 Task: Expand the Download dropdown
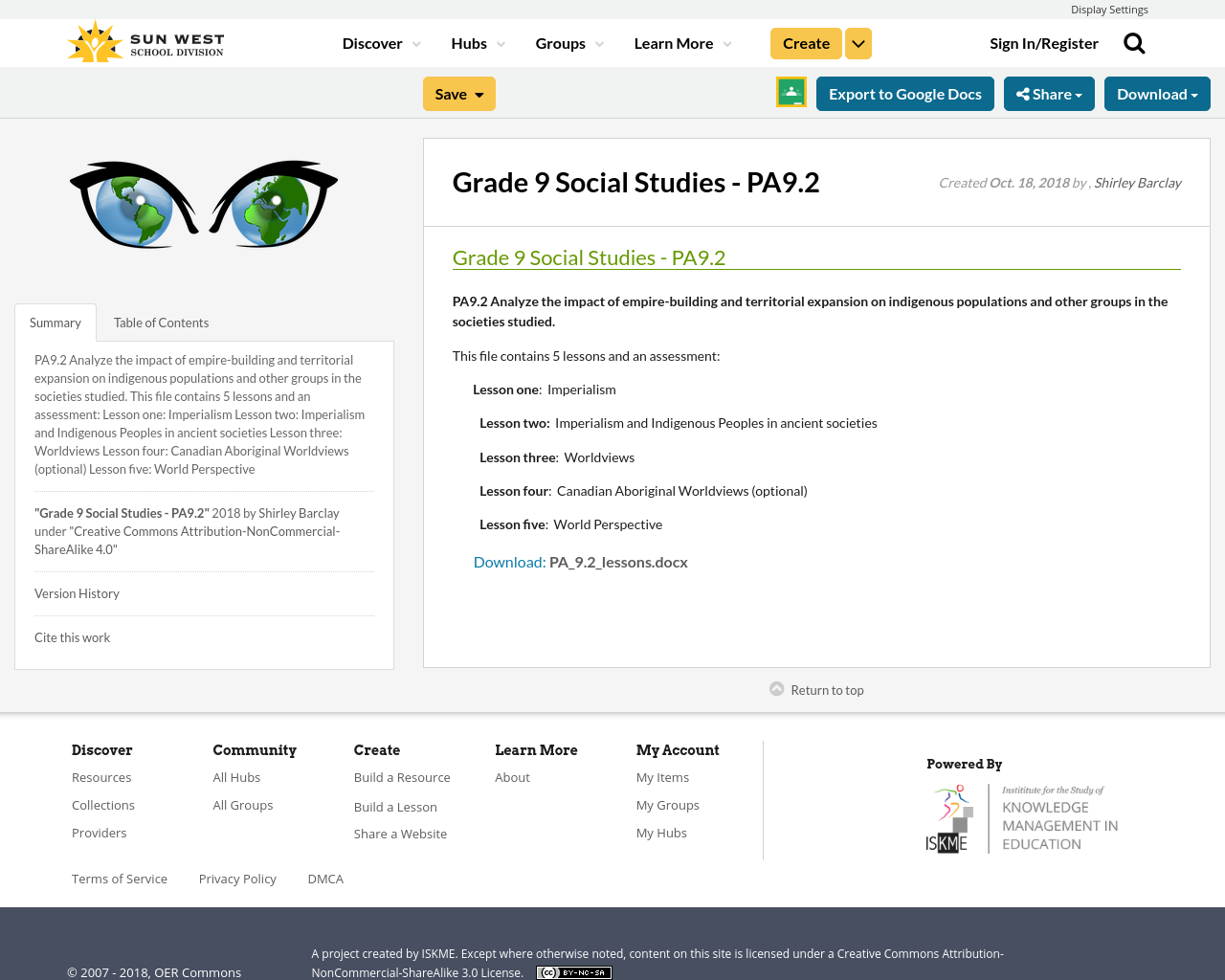(x=1156, y=93)
